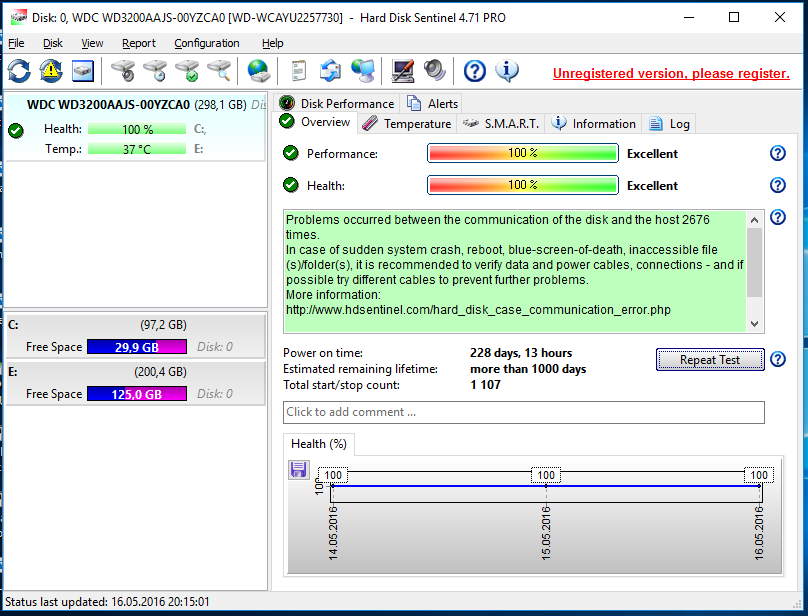Open the unregistered version registration link
This screenshot has width=808, height=616.
[671, 73]
